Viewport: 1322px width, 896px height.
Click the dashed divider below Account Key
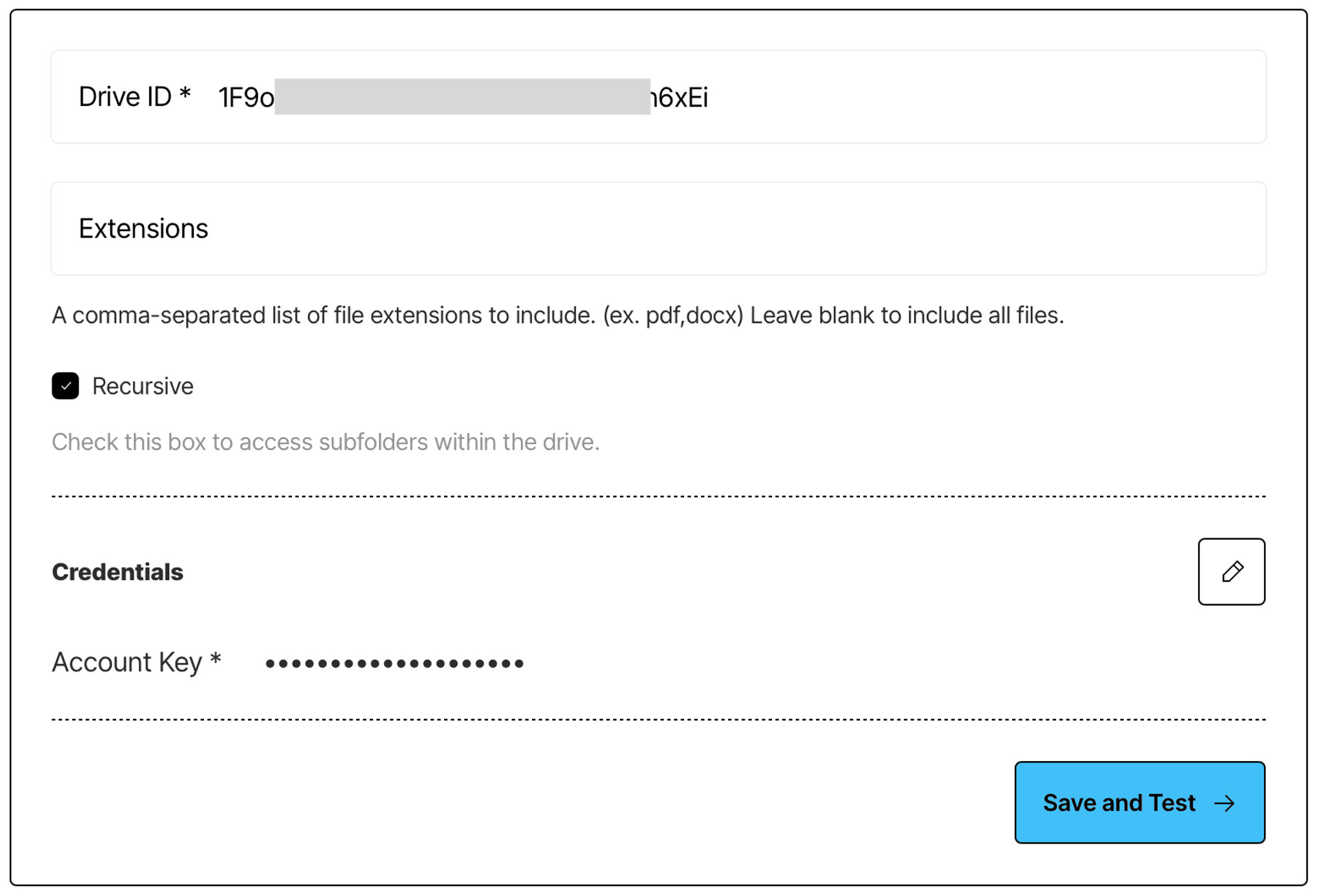658,719
